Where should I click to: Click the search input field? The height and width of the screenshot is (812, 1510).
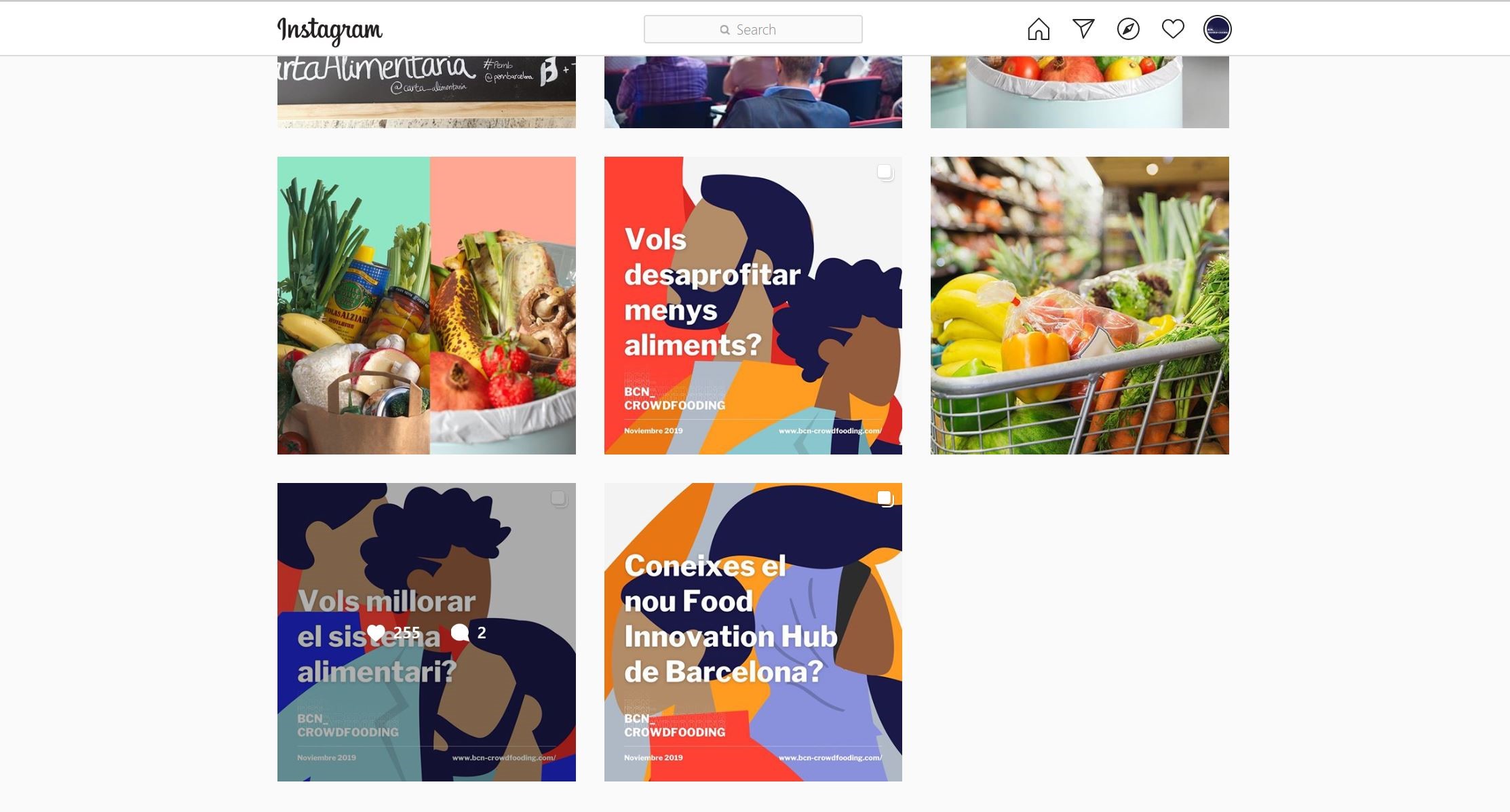753,29
